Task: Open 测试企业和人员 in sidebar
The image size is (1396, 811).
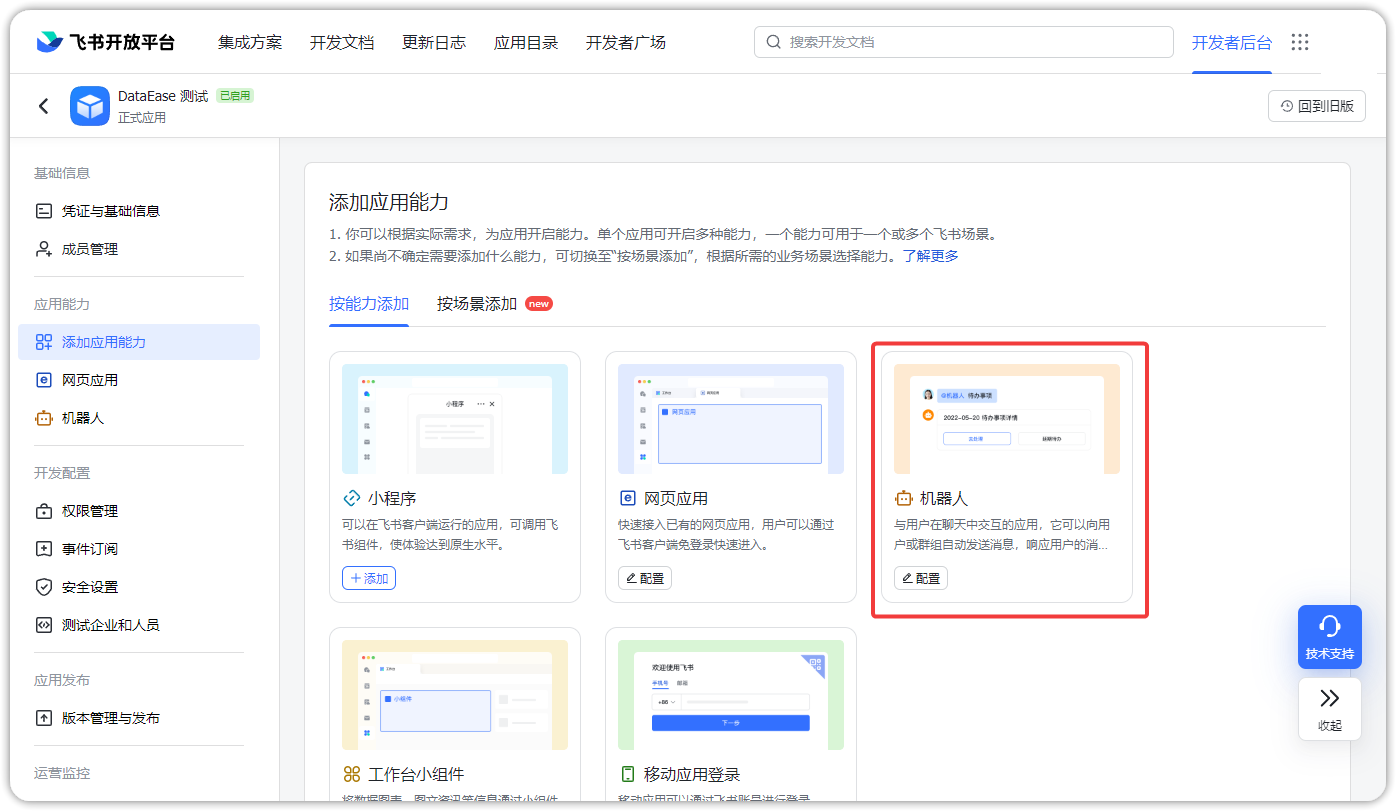Action: click(x=139, y=625)
